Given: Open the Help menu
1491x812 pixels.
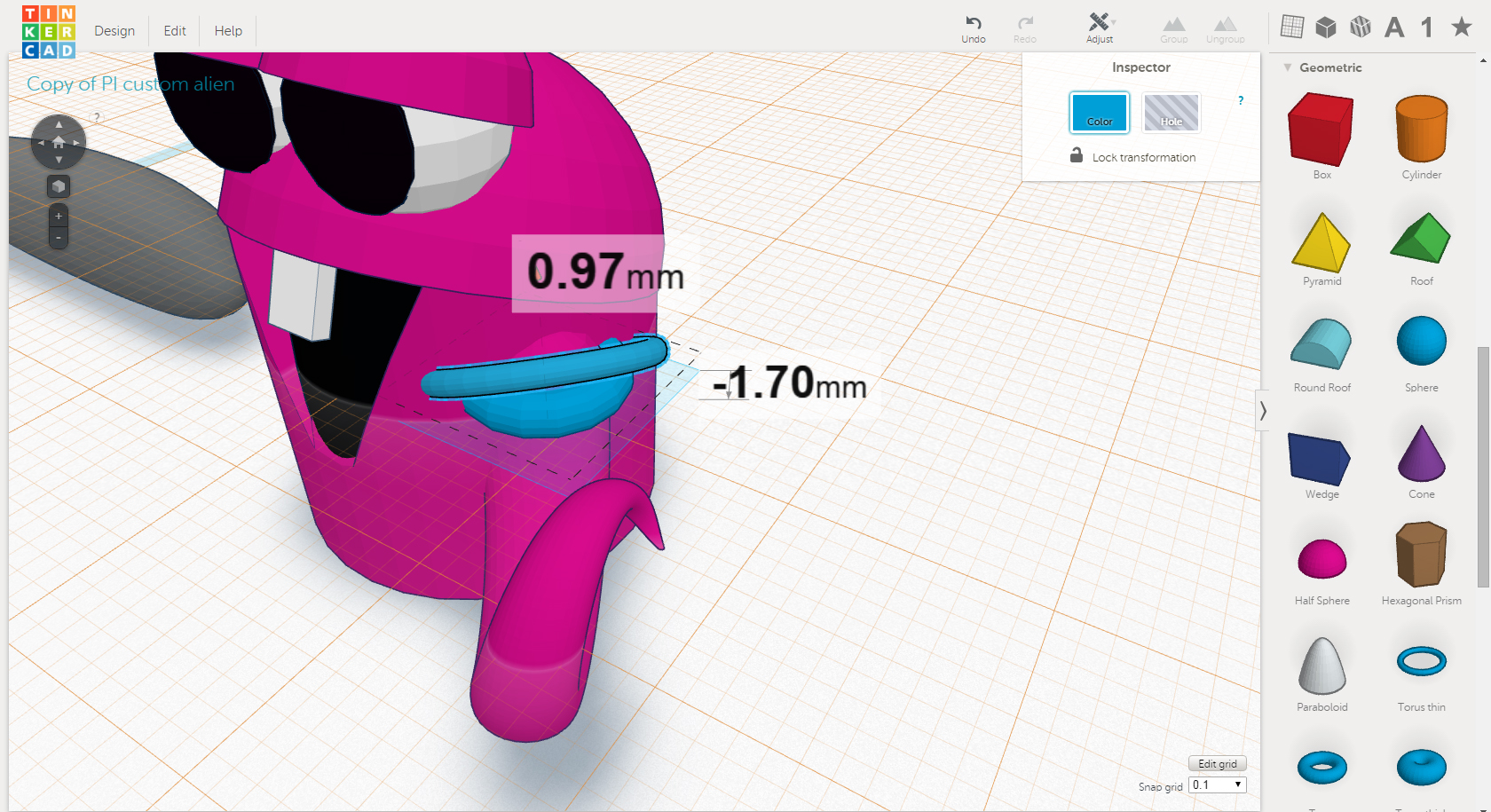Looking at the screenshot, I should coord(228,30).
